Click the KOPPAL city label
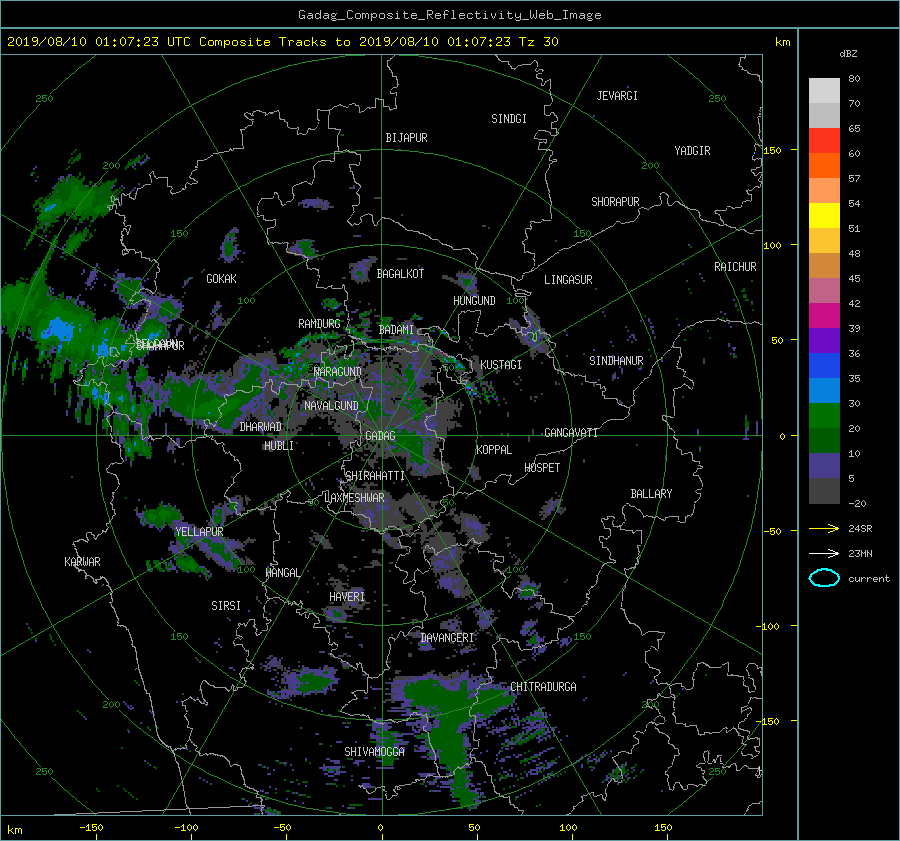The height and width of the screenshot is (841, 900). (494, 449)
